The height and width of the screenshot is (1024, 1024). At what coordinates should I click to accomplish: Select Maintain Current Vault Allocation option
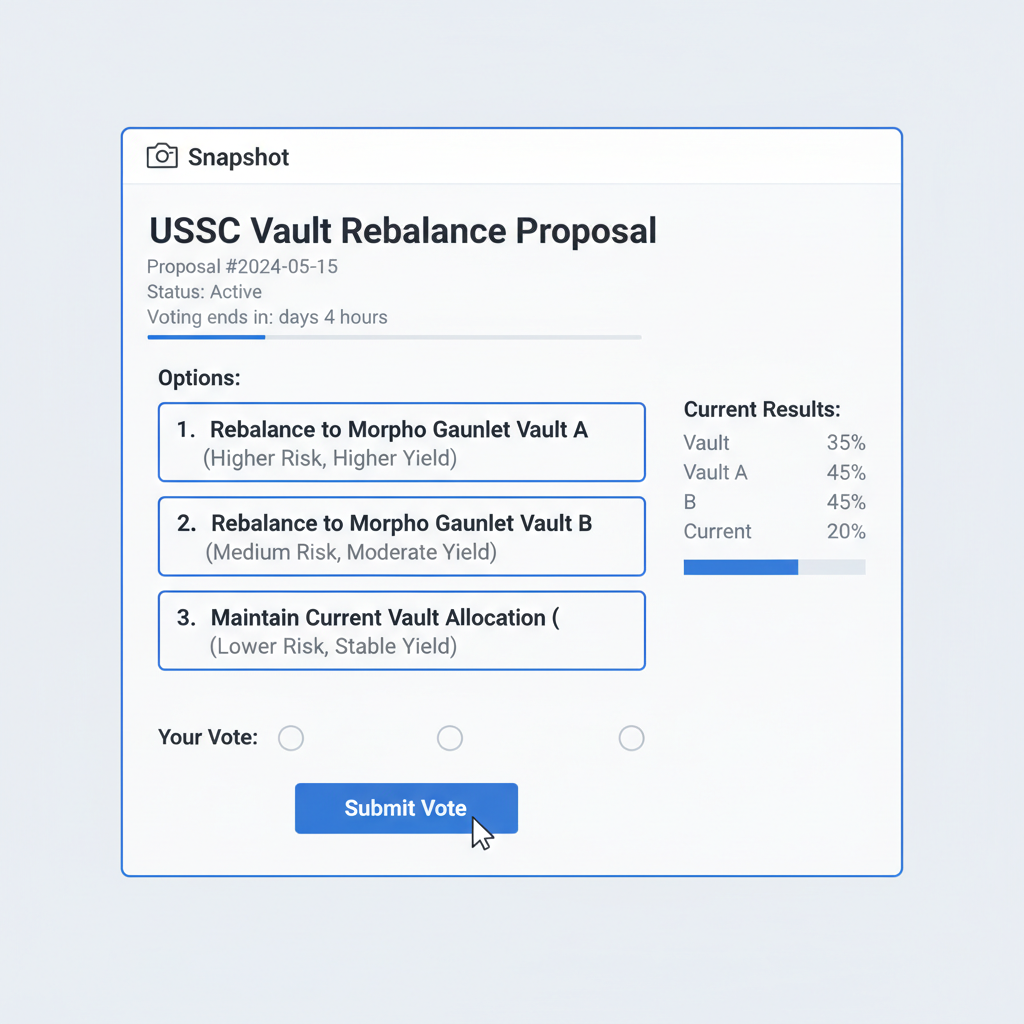point(401,630)
